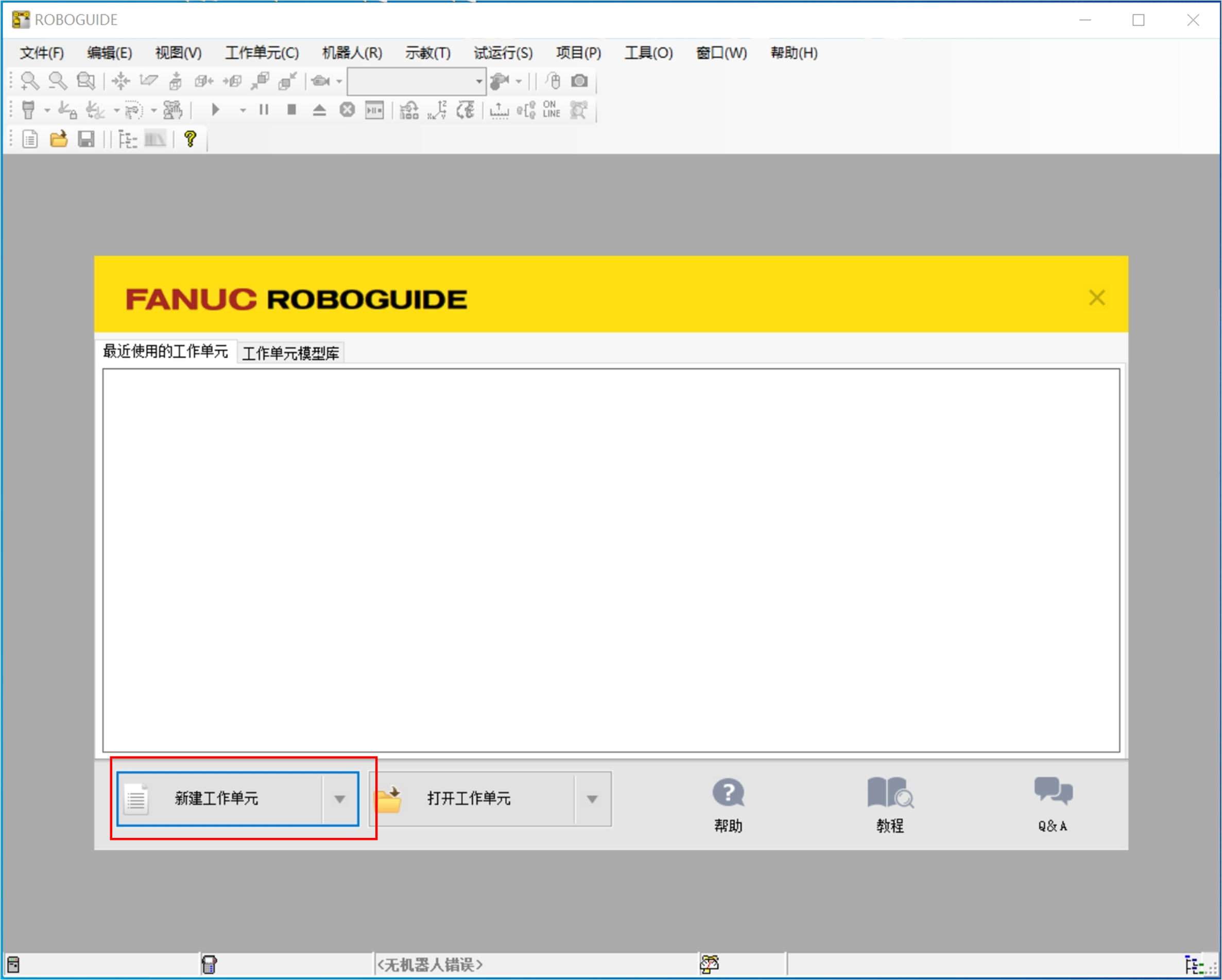Expand the 打开工作单元 dropdown arrow
This screenshot has width=1222, height=980.
point(592,799)
